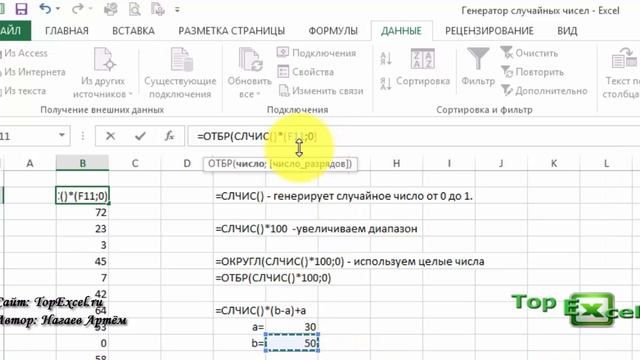Select column C header
The width and height of the screenshot is (640, 360).
(135, 163)
